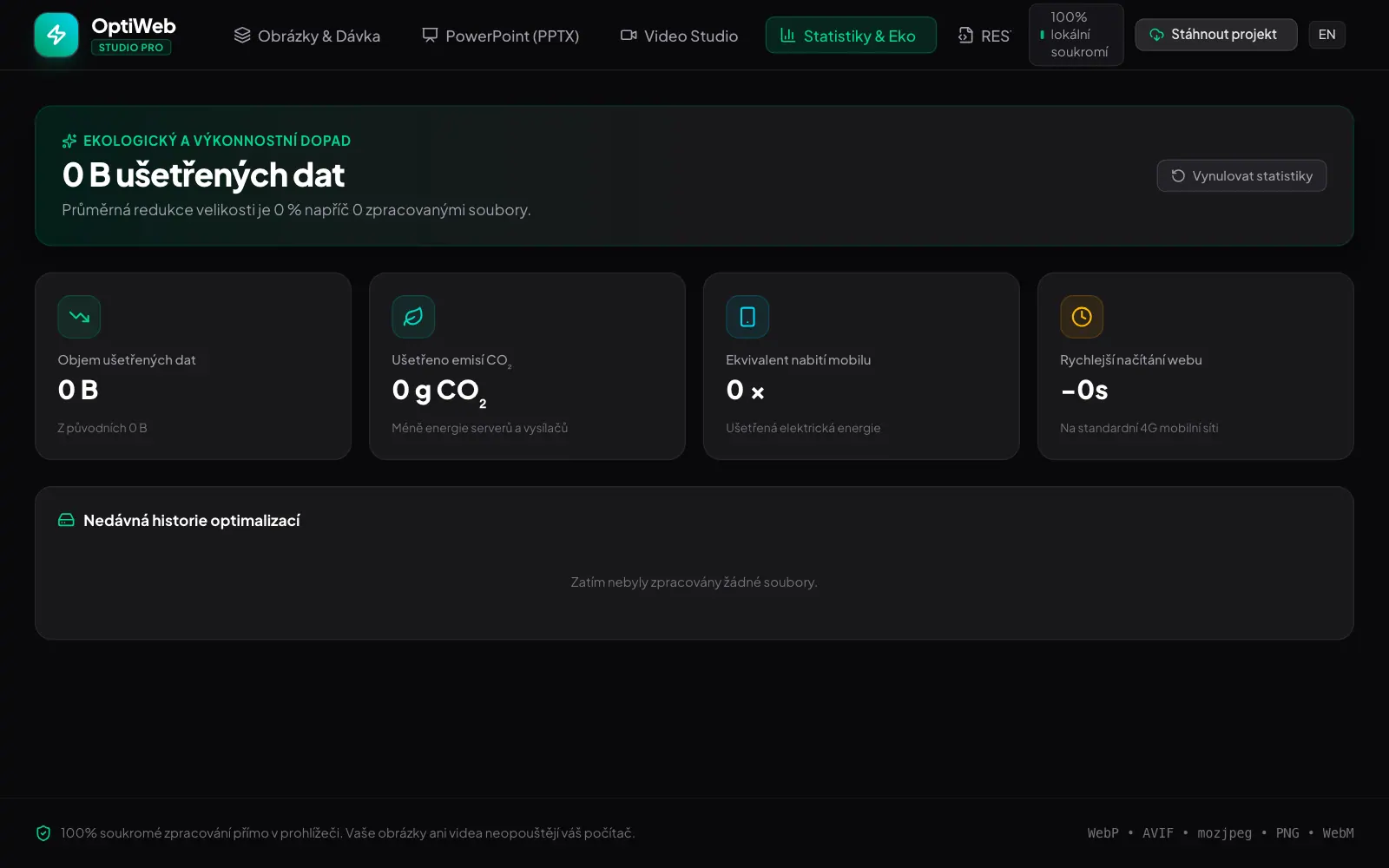Click the Vynulovat statistiky reset button
This screenshot has height=868, width=1389.
(x=1241, y=175)
